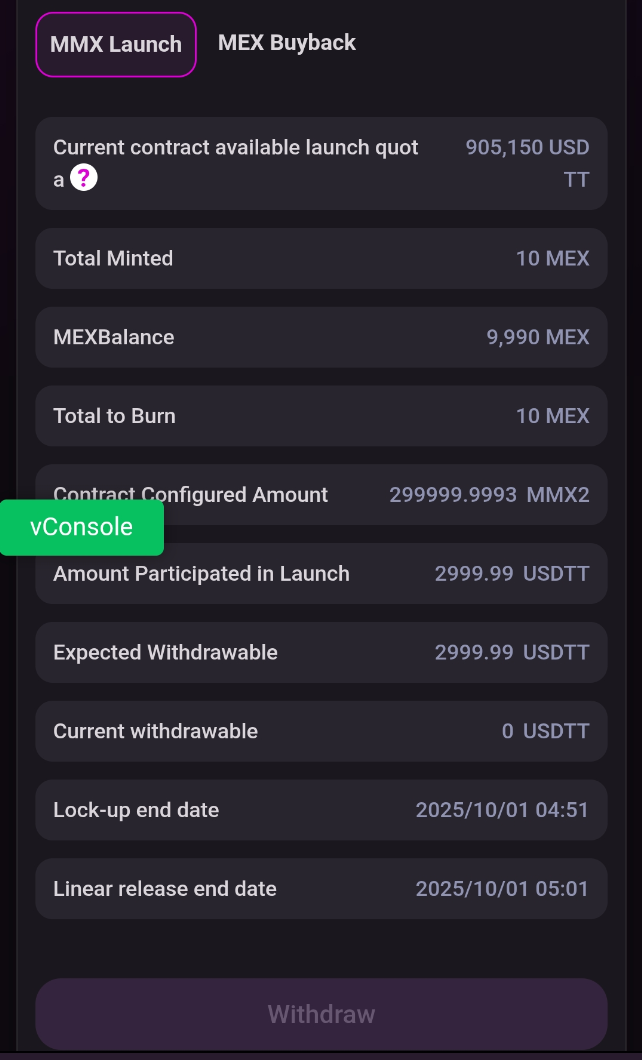Click the Current withdrawable row
The image size is (642, 1060).
pos(321,732)
